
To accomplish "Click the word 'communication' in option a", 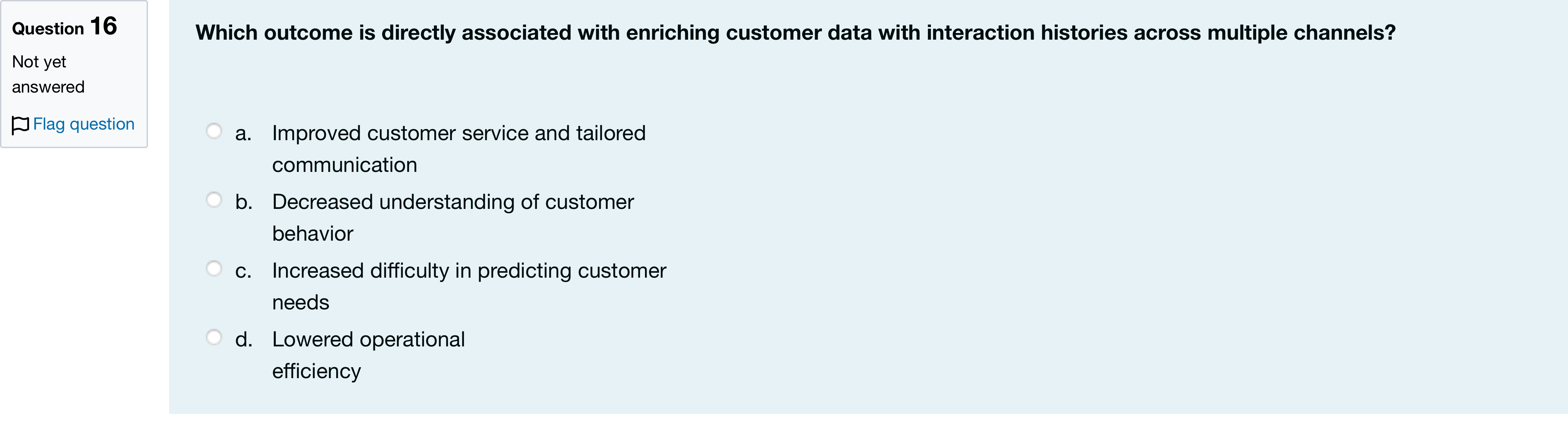I will (x=344, y=165).
